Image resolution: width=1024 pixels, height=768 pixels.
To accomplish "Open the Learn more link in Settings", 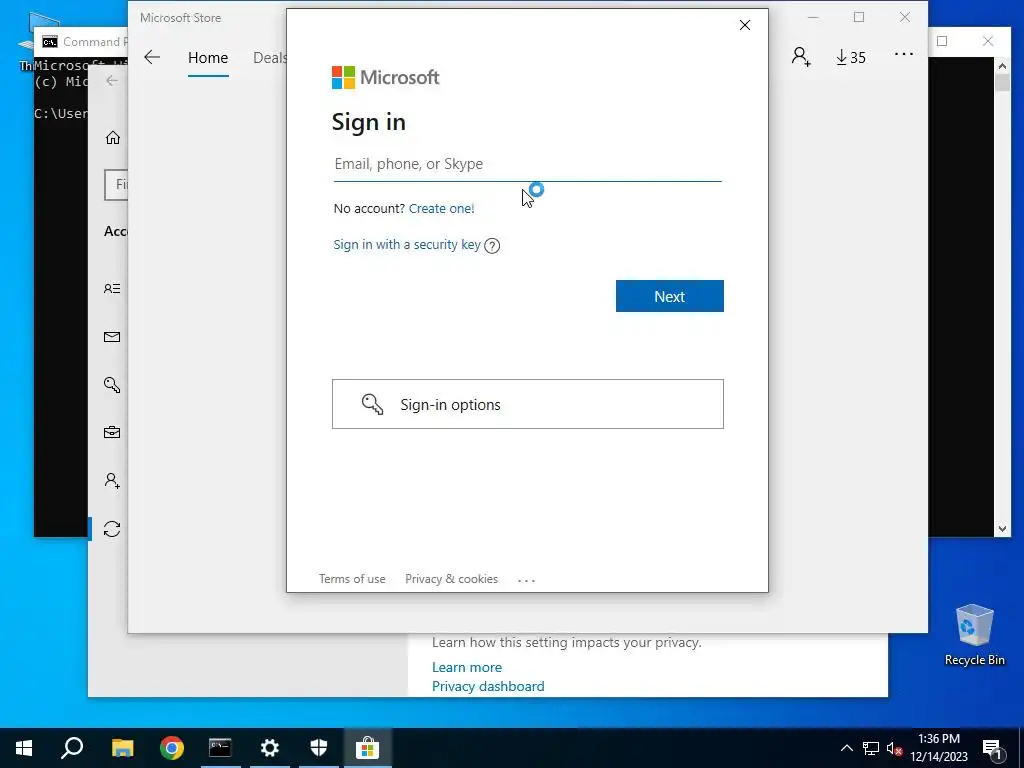I will tap(467, 667).
